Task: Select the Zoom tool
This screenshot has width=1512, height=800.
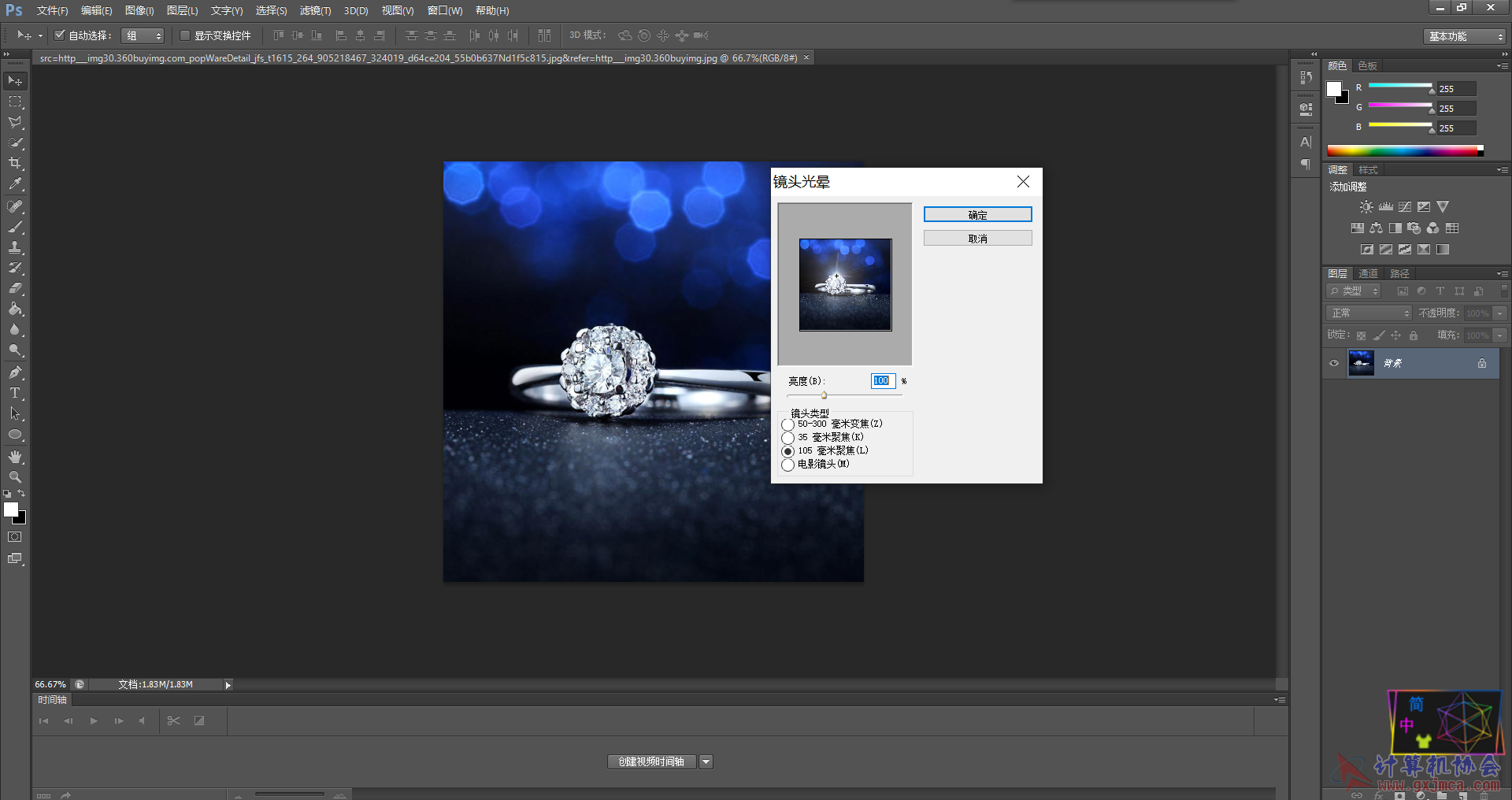Action: coord(15,477)
